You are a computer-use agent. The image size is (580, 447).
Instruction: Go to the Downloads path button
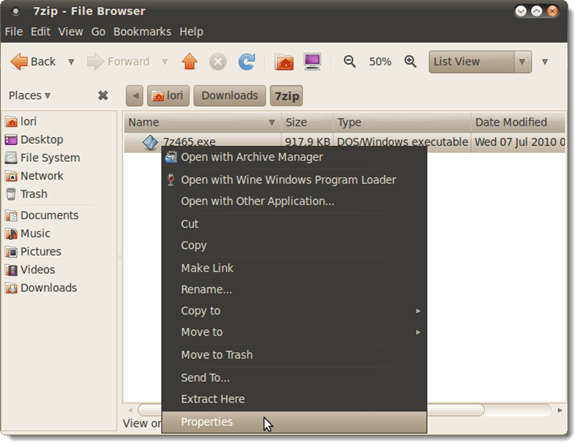[x=230, y=96]
